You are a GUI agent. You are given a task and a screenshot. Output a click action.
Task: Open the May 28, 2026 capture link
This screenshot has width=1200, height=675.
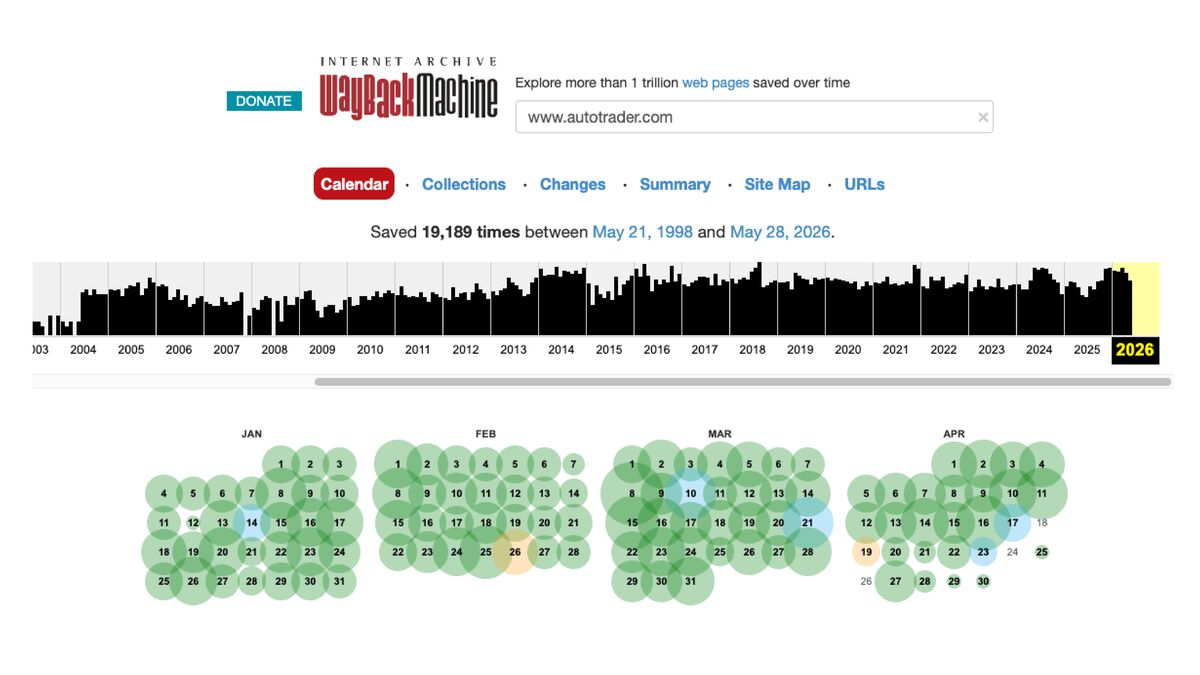pos(780,232)
